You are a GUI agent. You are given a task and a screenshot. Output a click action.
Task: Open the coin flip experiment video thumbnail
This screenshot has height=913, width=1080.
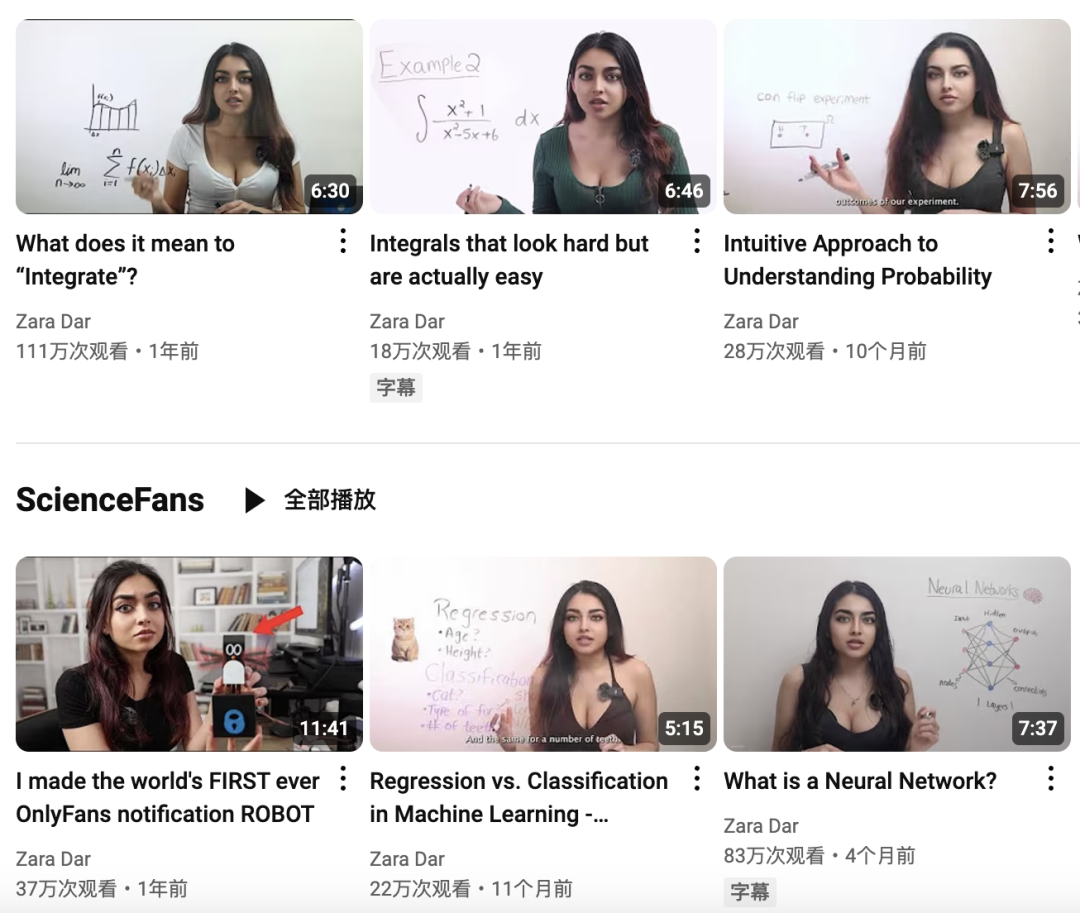tap(897, 116)
